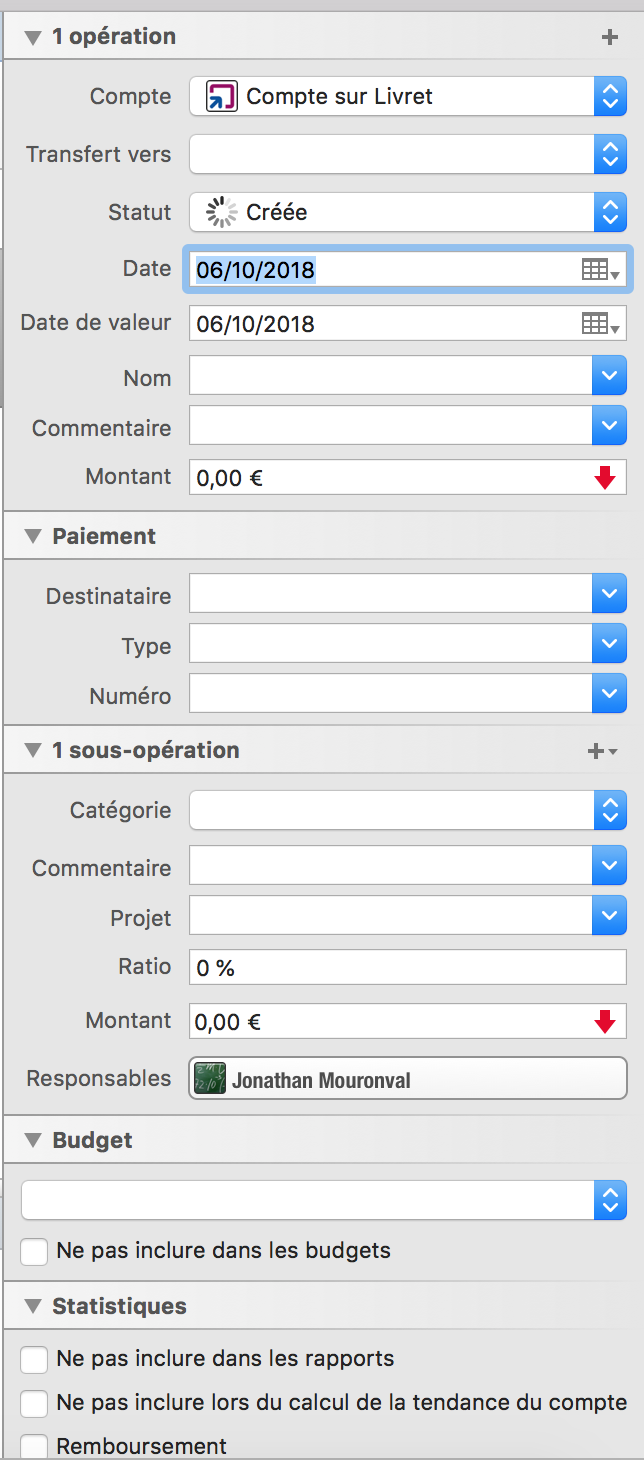Screen dimensions: 644x1460
Task: Collapse the Paiement section
Action: tap(33, 537)
